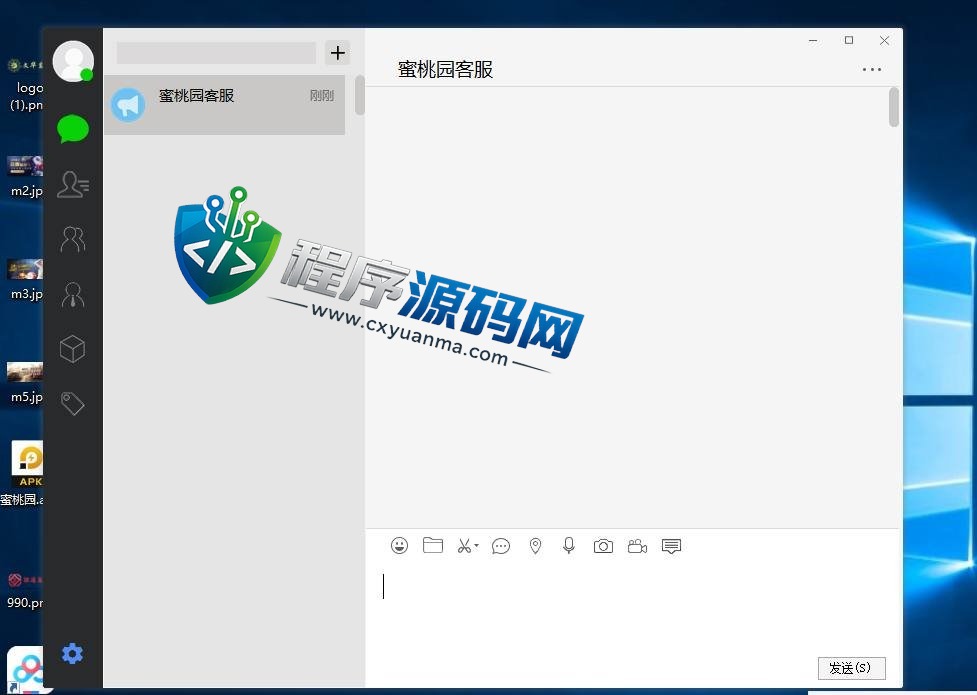This screenshot has width=977, height=695.
Task: Open the profile avatar in sidebar
Action: (x=74, y=61)
